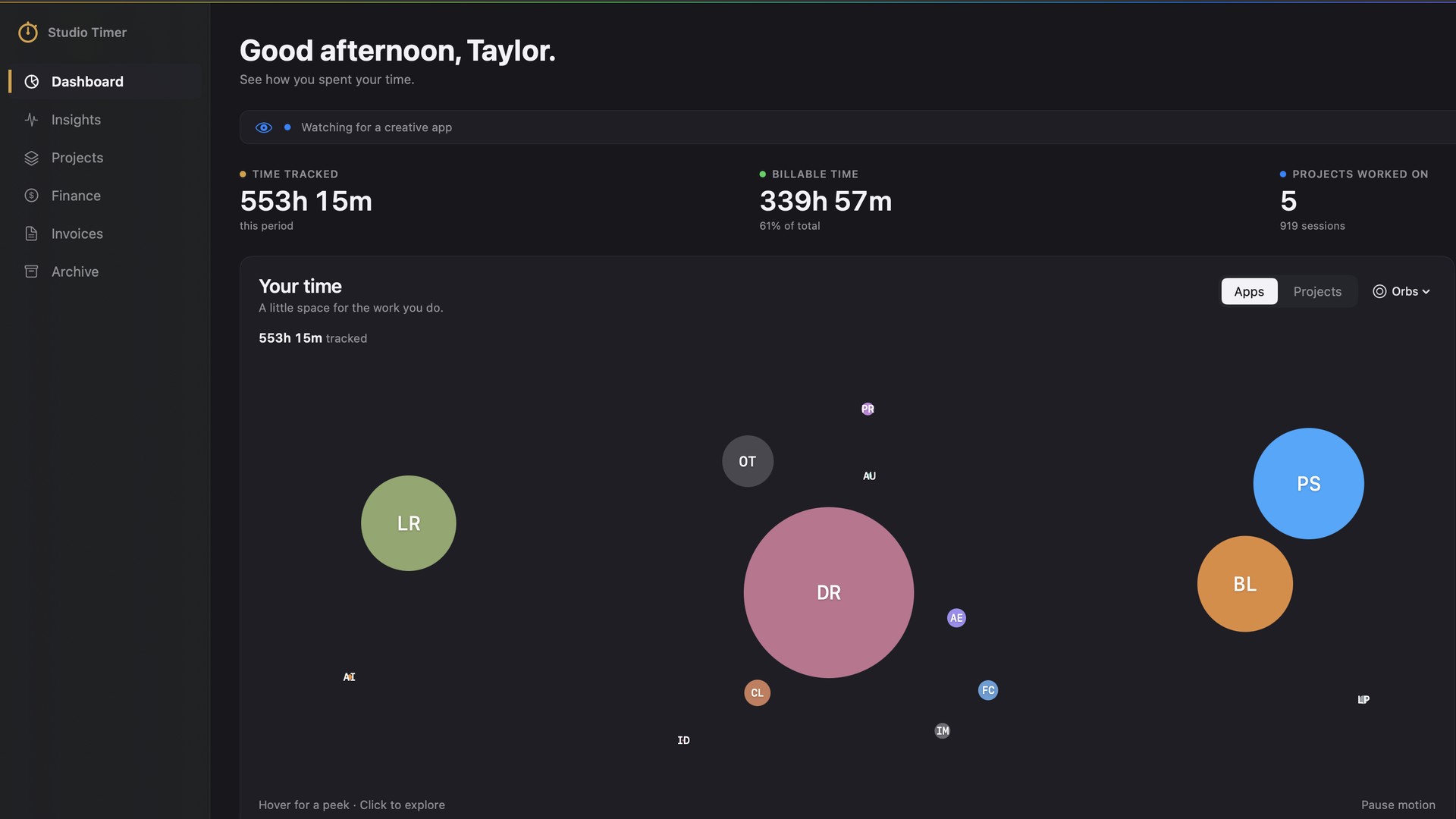Open Insights in the sidebar
Image resolution: width=1456 pixels, height=819 pixels.
point(105,120)
